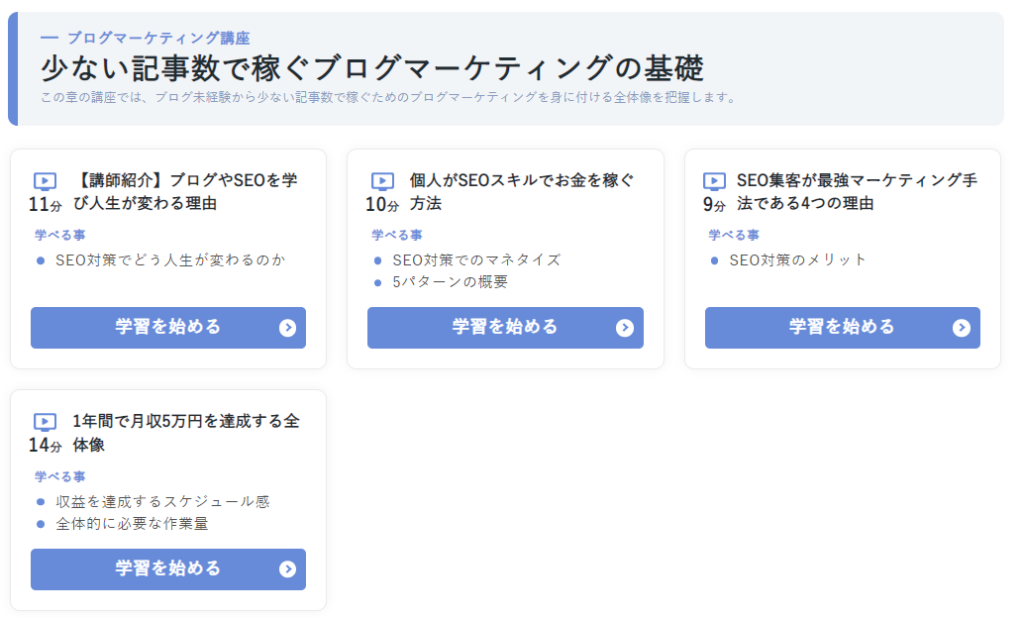1024x618 pixels.
Task: Click video icon beside 個人がSEOスキルでお金を稼ぐ方法
Action: [382, 181]
